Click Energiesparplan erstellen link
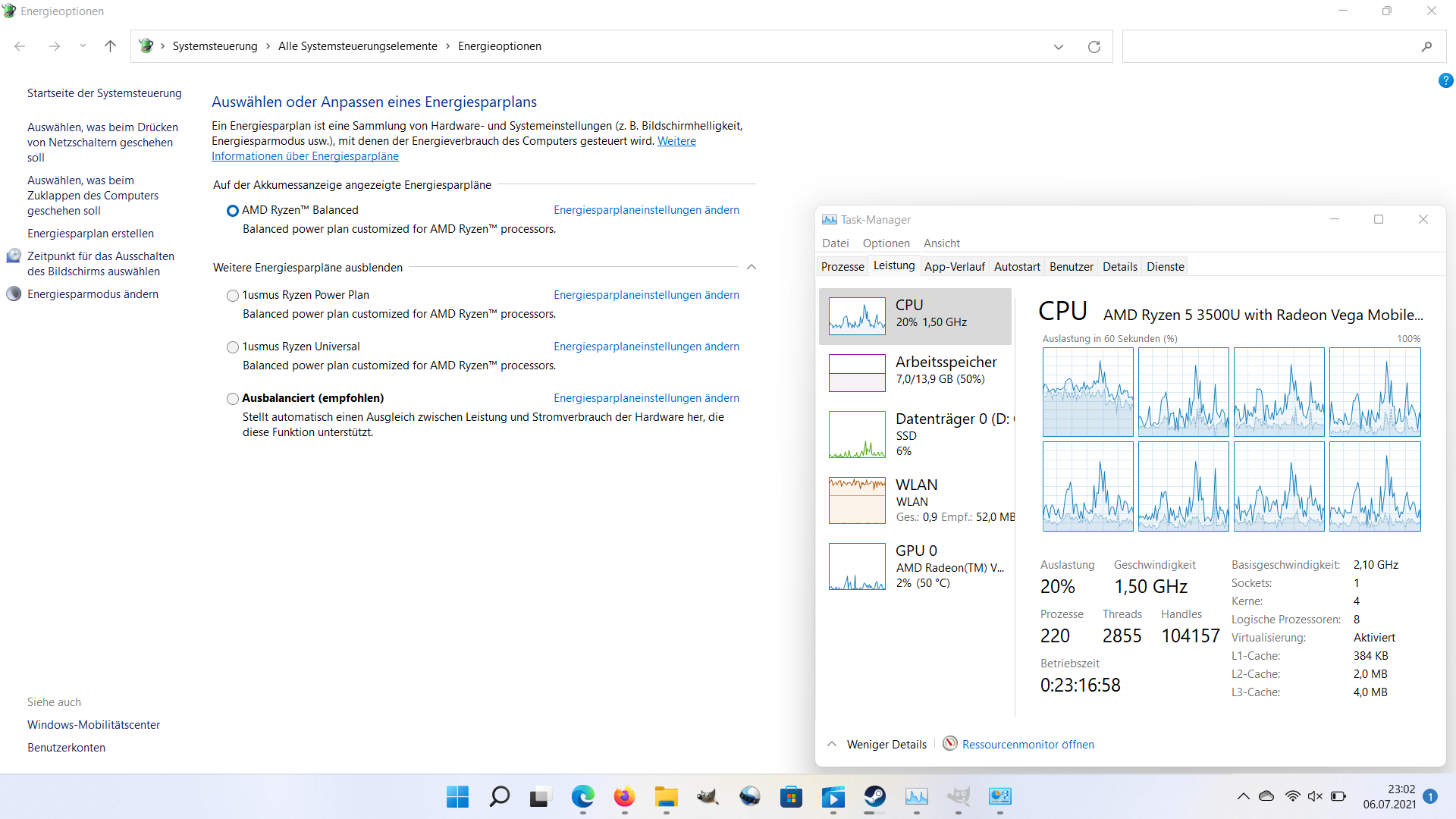The image size is (1456, 819). (90, 234)
